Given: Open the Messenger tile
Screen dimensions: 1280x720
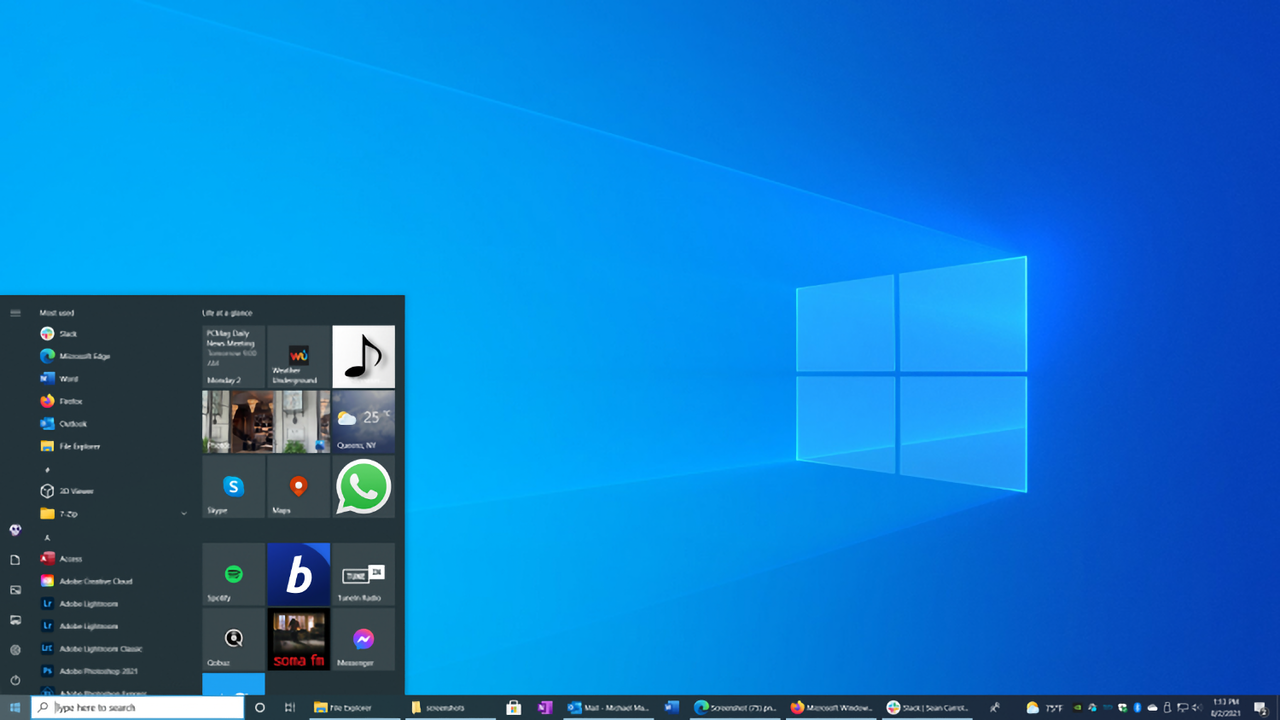Looking at the screenshot, I should 362,639.
